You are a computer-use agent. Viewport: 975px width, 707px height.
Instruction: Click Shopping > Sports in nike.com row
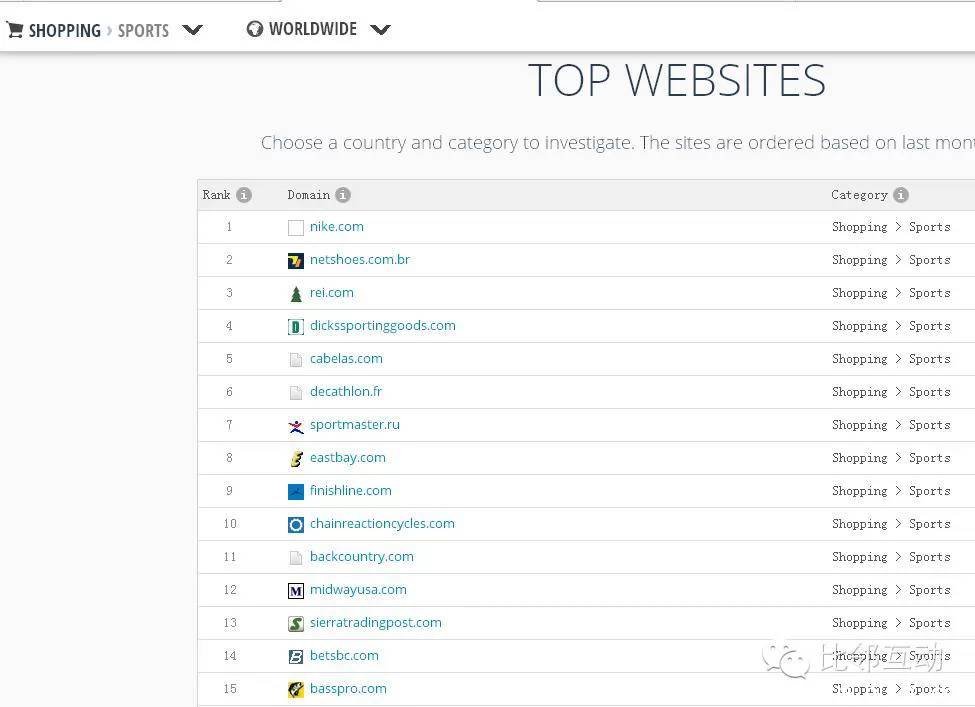coord(891,227)
